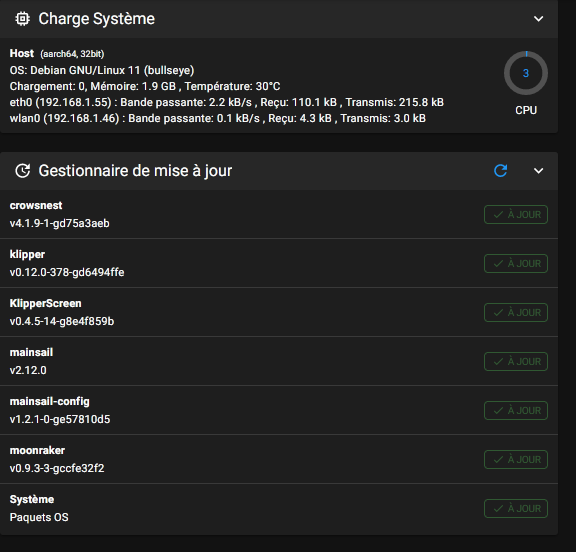Collapse the Charge Système panel

click(538, 19)
